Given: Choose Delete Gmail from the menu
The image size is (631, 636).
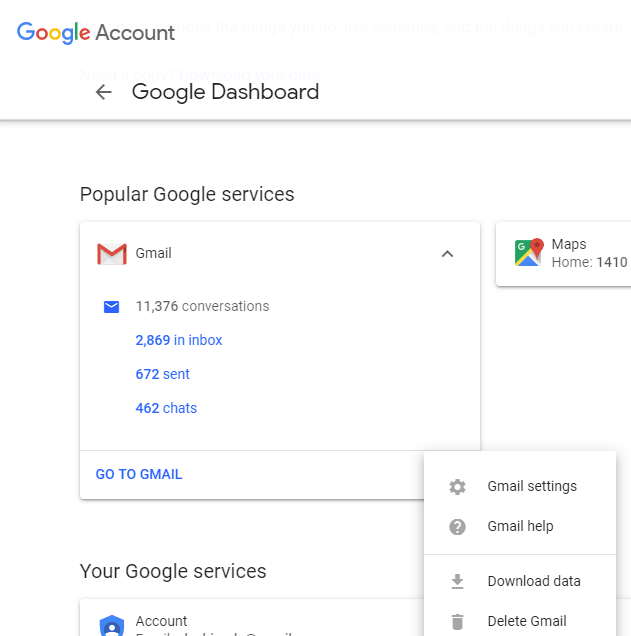Looking at the screenshot, I should (x=527, y=621).
